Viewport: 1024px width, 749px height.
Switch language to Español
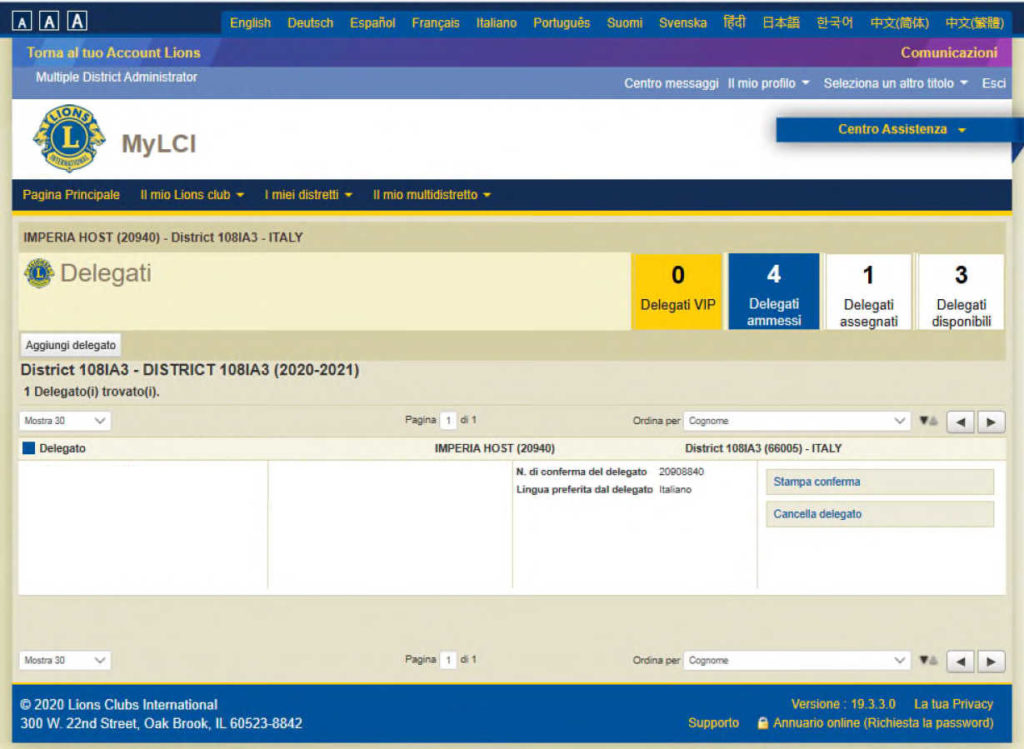[372, 23]
